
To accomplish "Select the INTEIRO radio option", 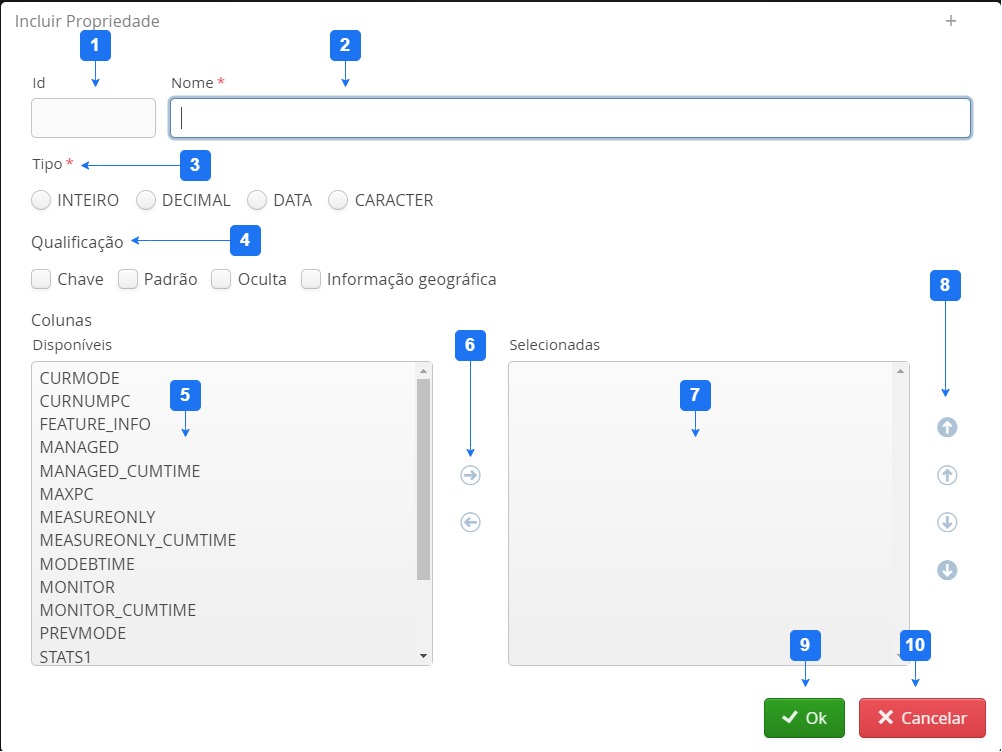I will tap(41, 200).
